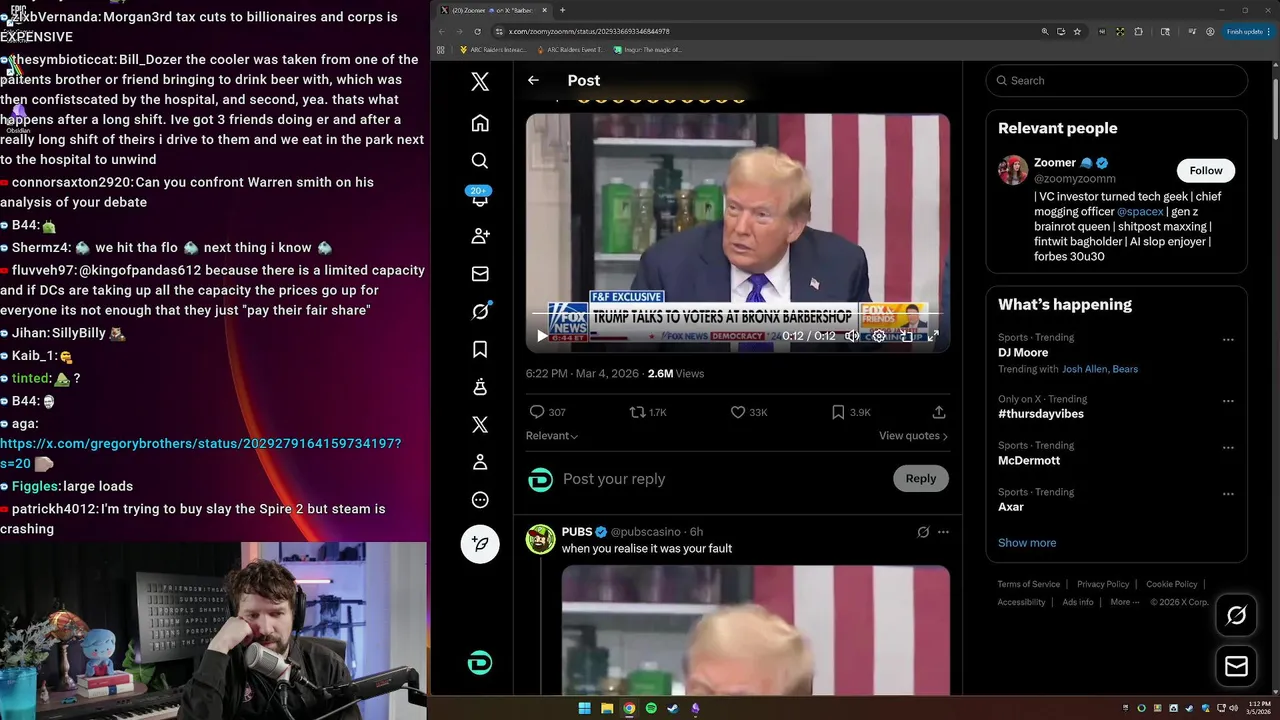The image size is (1280, 720).
Task: Open the PUBS profile name
Action: (577, 532)
